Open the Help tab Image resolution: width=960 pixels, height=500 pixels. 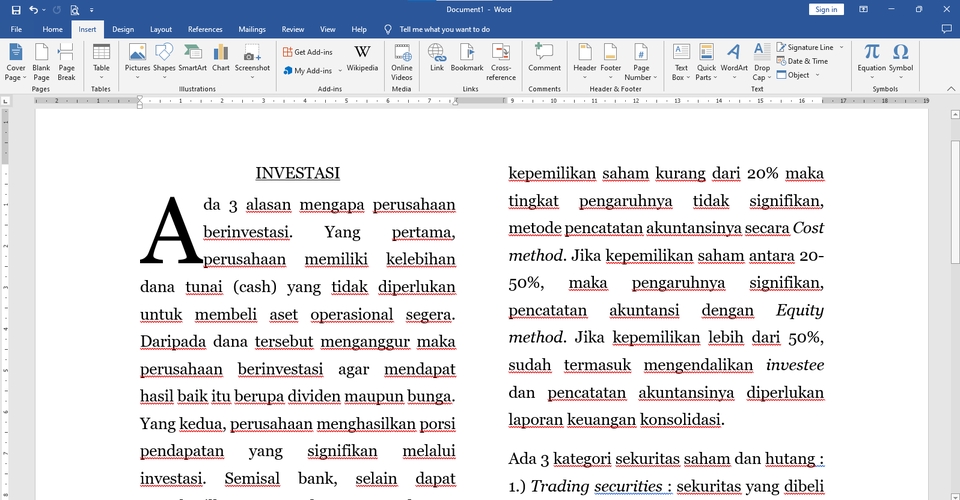[x=359, y=29]
